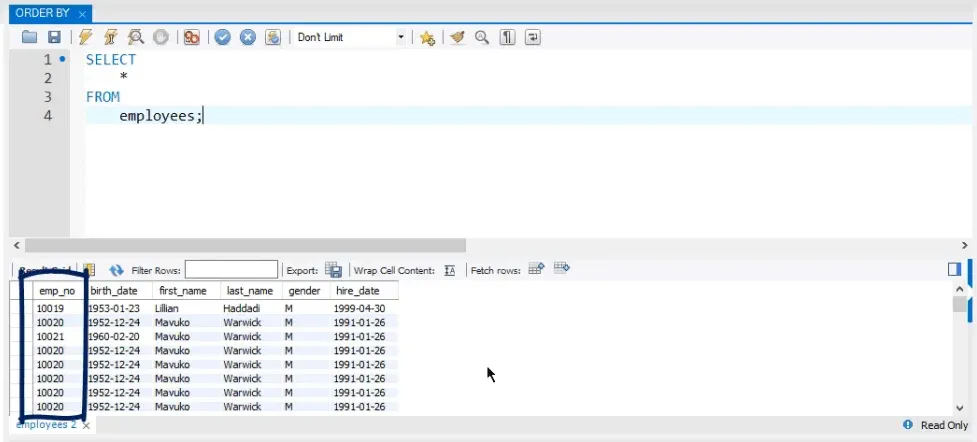Screen dimensions: 977x442
Task: Open the Don't Limit rows dropdown
Action: [x=350, y=37]
